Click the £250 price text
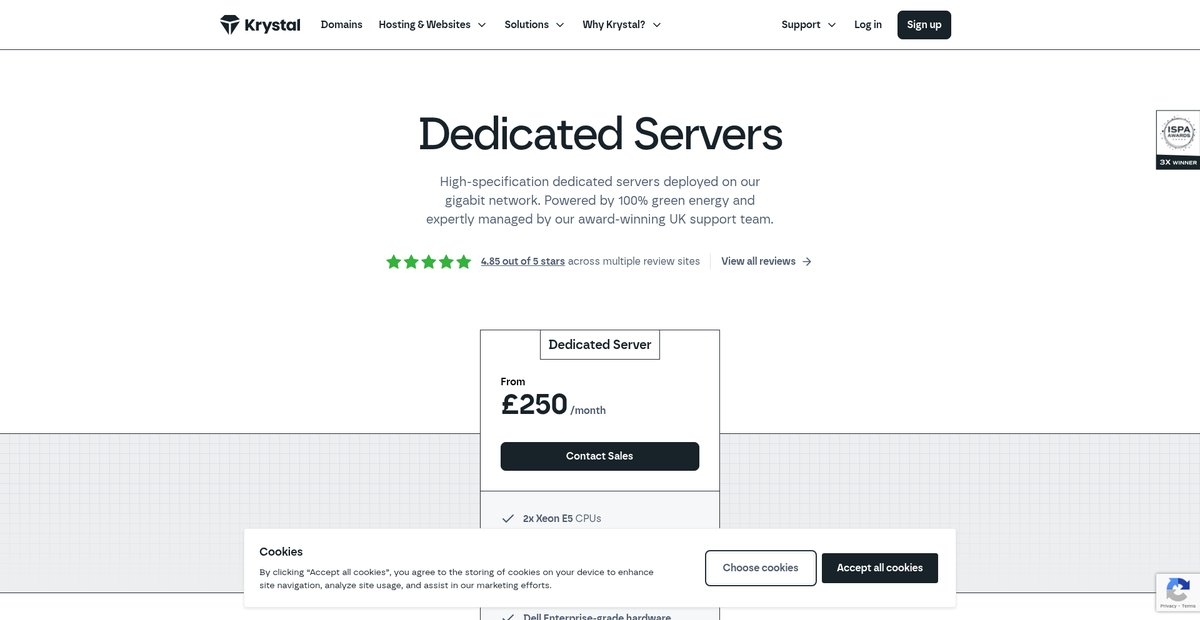1200x620 pixels. [x=534, y=405]
